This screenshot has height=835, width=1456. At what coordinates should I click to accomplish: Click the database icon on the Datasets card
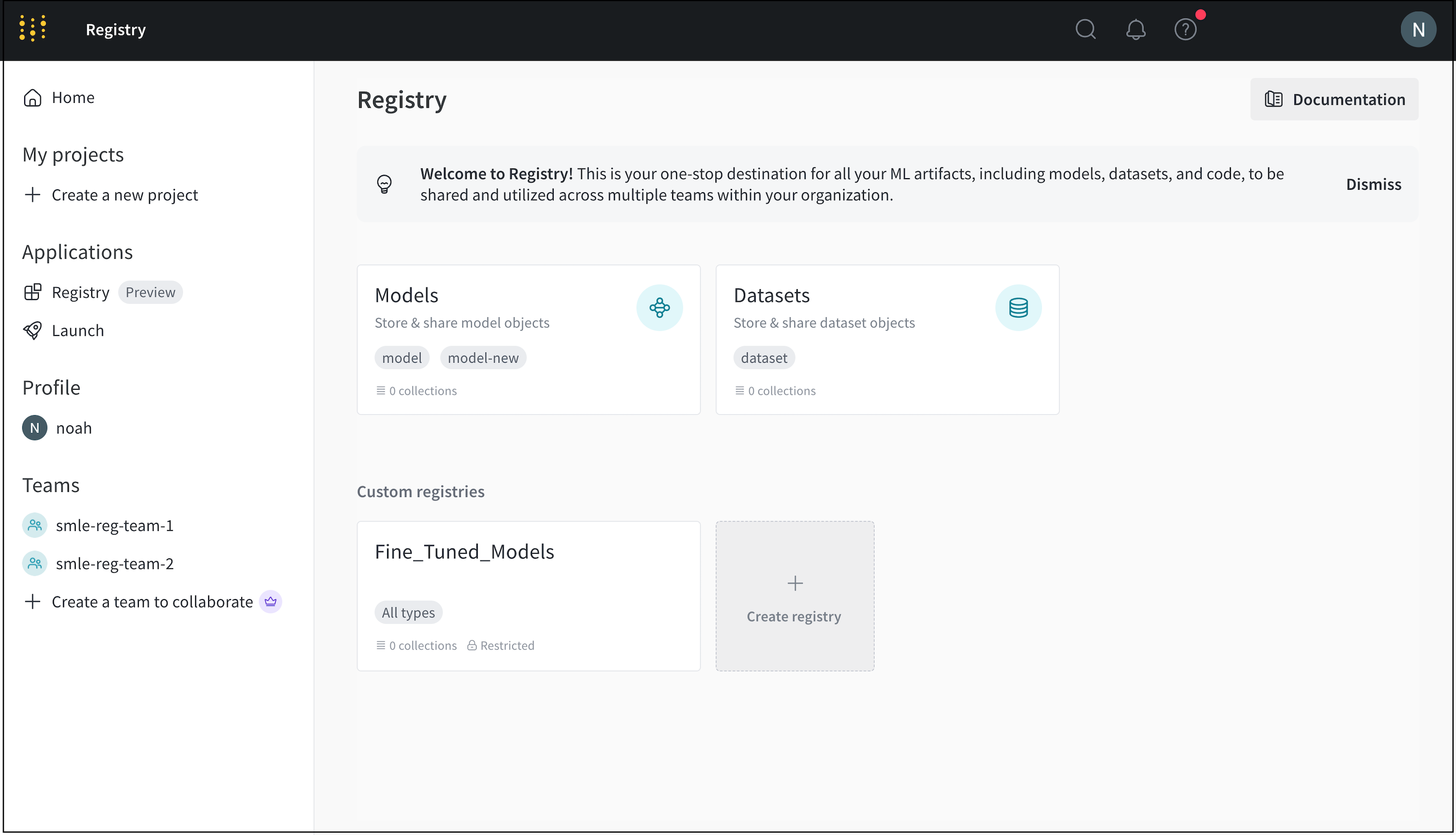pyautogui.click(x=1018, y=307)
